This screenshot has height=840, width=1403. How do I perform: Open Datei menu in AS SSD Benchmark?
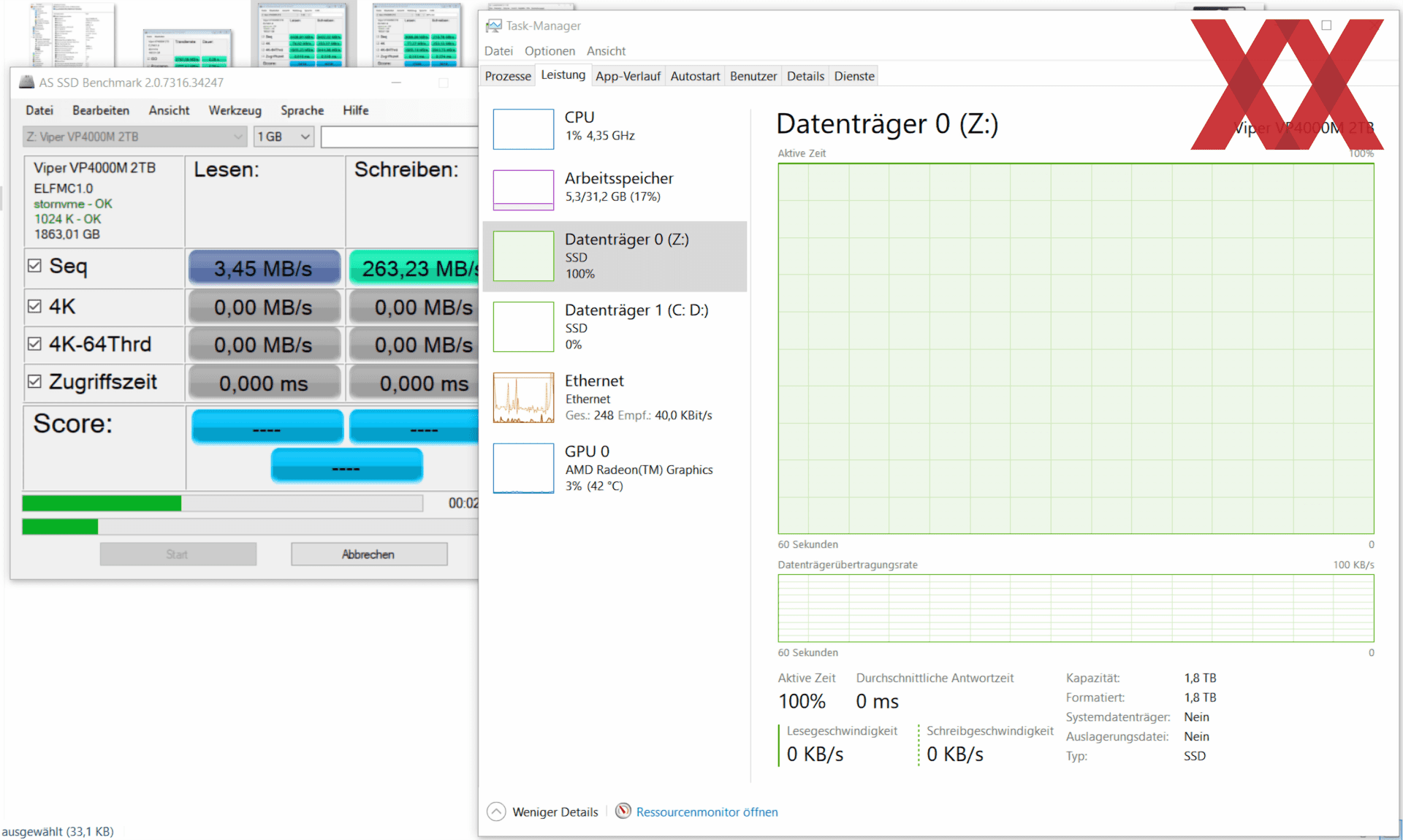coord(39,110)
